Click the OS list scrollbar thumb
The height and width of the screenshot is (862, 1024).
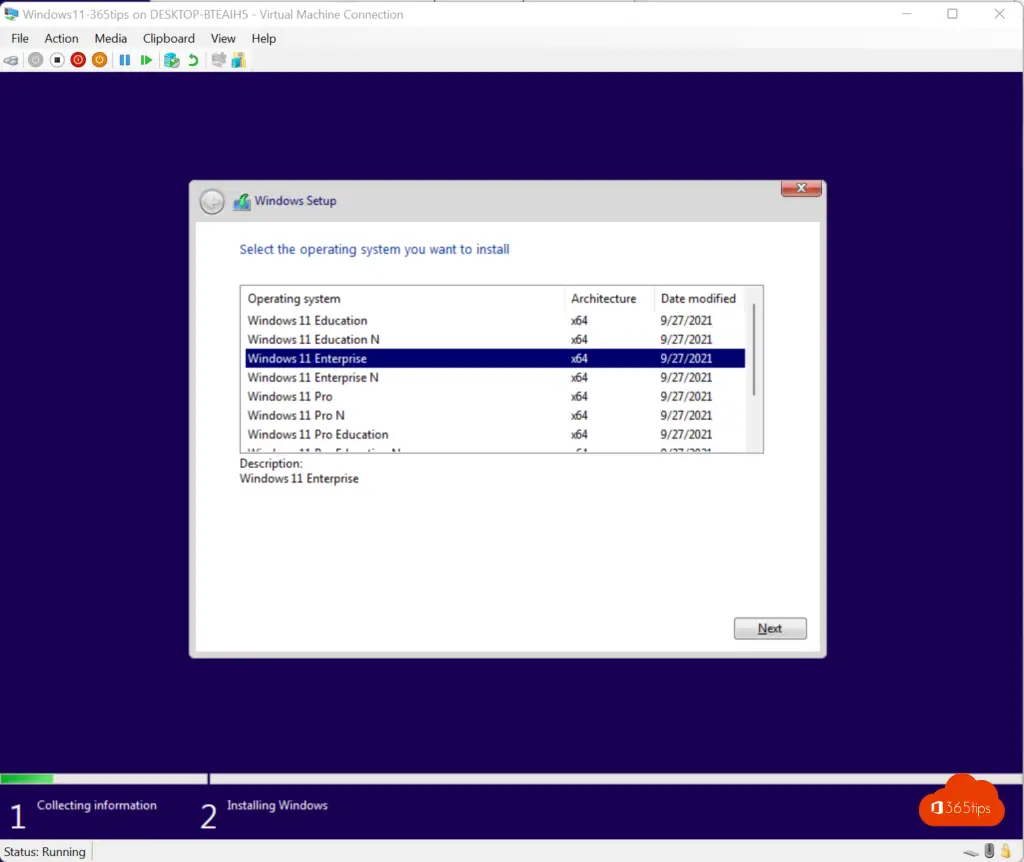[x=754, y=349]
